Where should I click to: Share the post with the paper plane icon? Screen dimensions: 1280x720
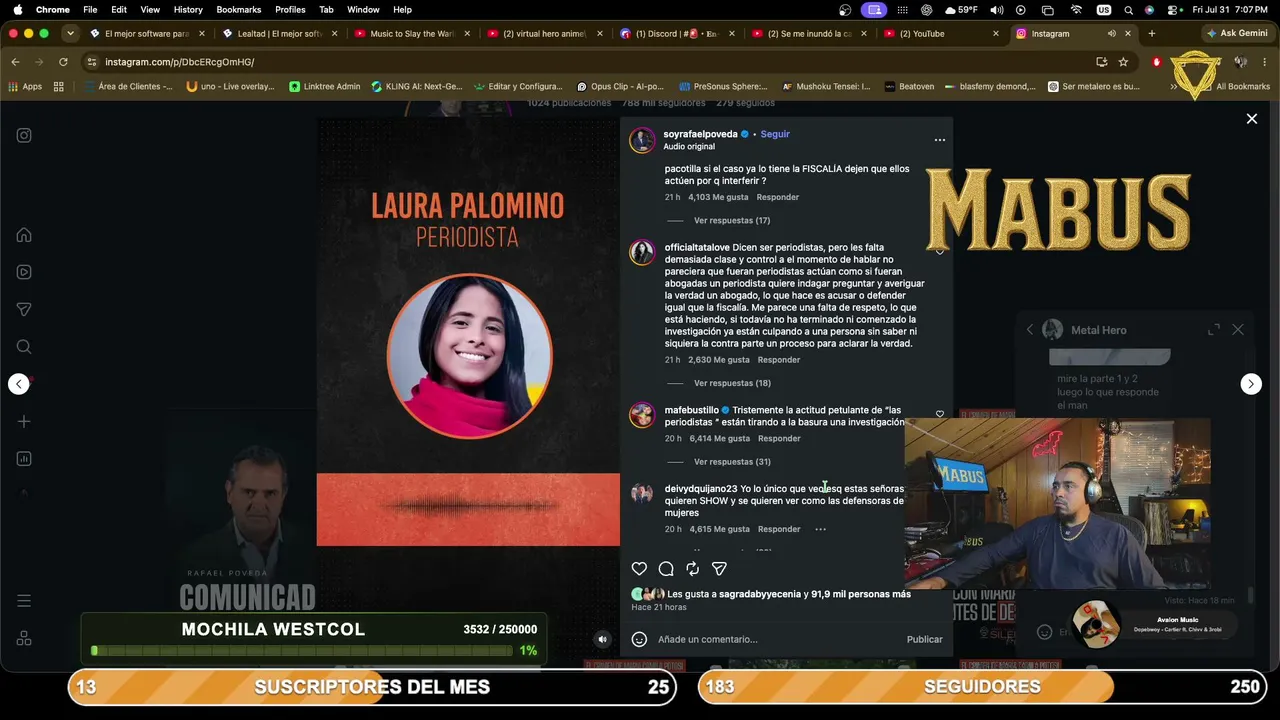click(x=719, y=569)
